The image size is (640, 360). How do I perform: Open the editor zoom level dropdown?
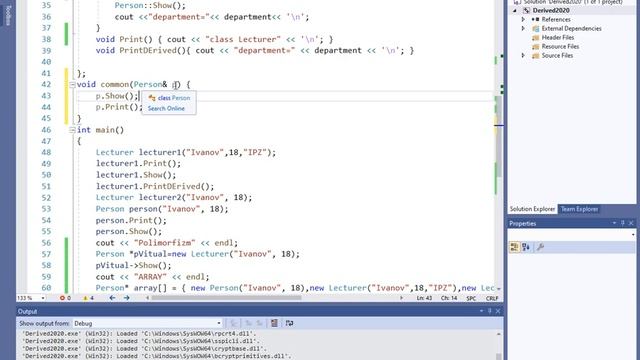[43, 298]
